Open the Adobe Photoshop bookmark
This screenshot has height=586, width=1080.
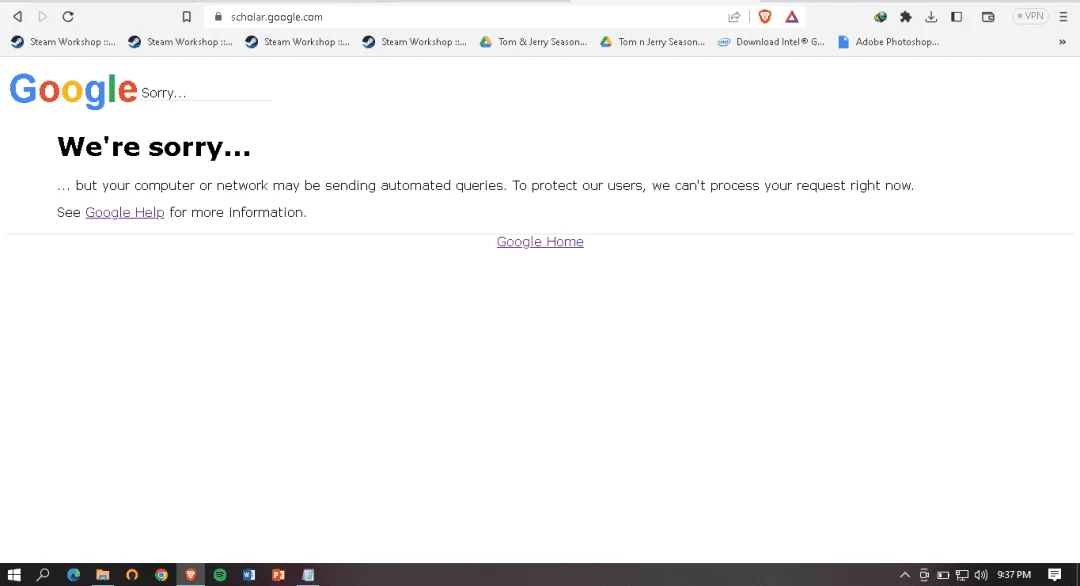pos(889,42)
